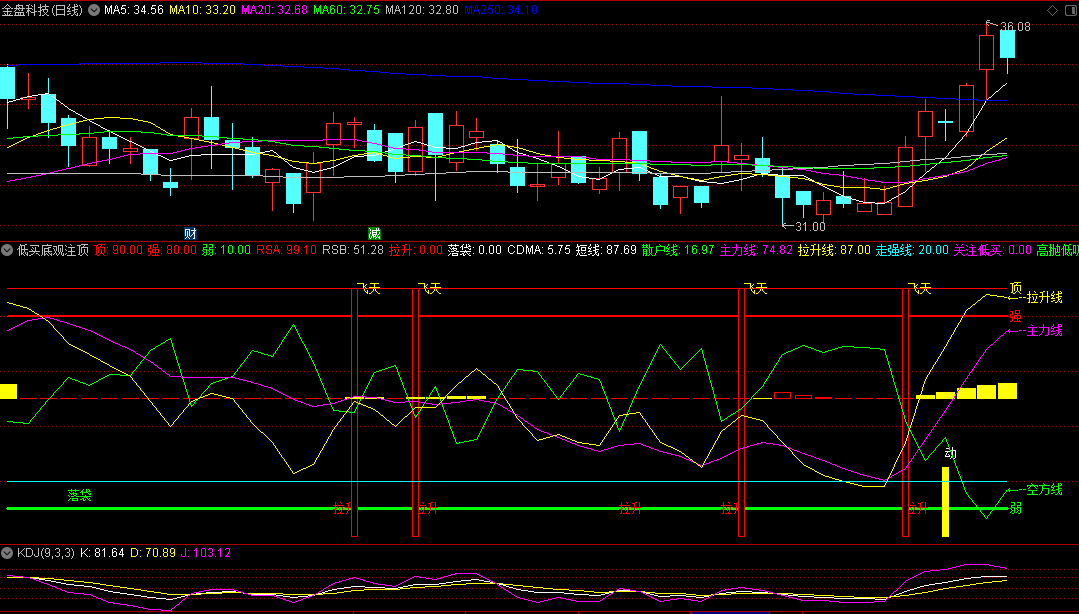Click the J: 103.12 value

coord(206,553)
